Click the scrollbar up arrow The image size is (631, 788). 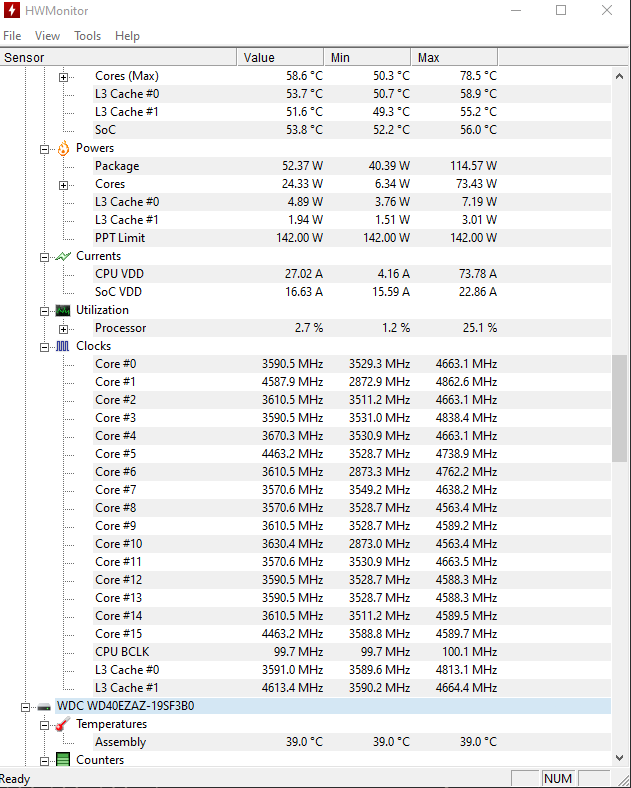tap(619, 76)
